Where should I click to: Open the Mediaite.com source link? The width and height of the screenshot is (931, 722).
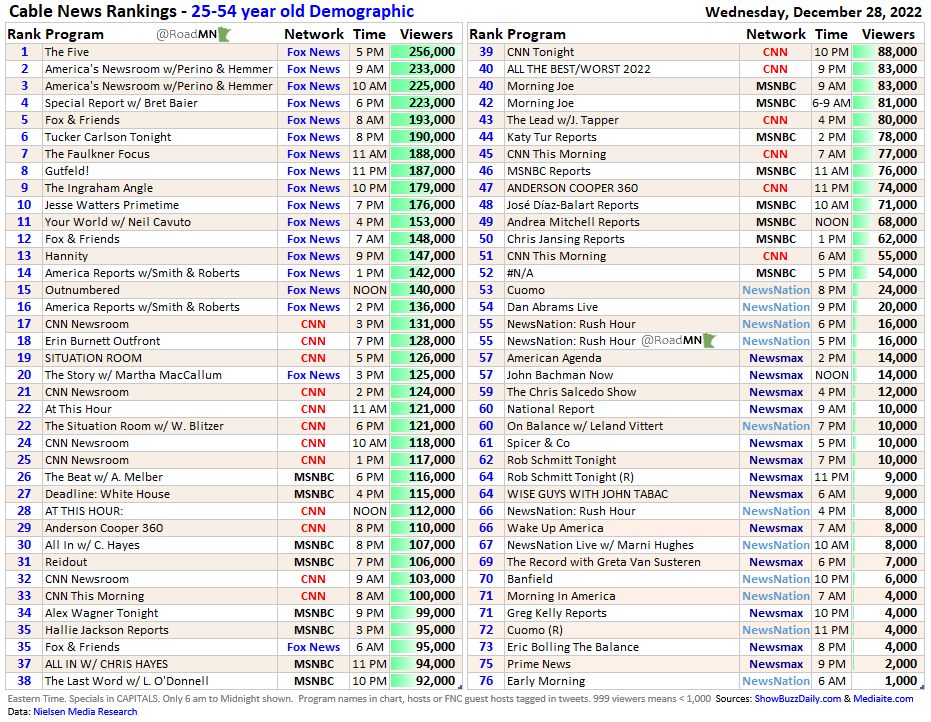[x=883, y=698]
